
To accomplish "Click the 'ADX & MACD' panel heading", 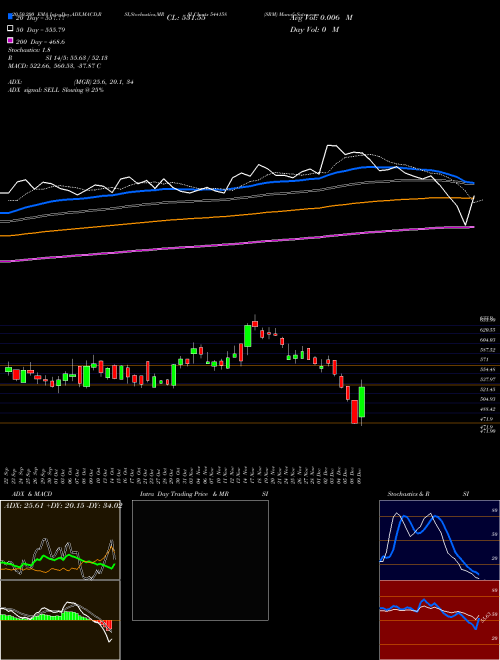I will coord(32,494).
